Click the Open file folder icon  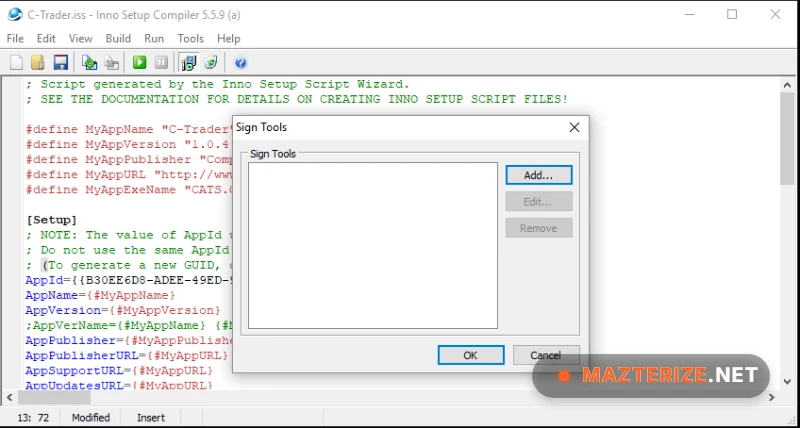[x=38, y=63]
